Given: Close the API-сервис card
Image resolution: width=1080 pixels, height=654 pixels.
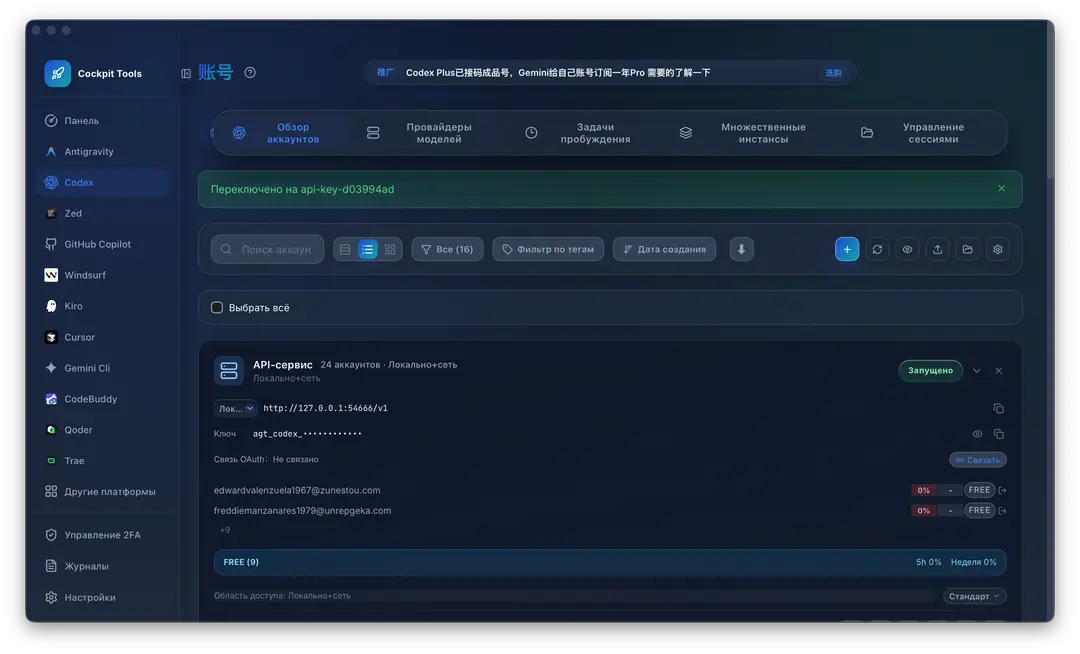Looking at the screenshot, I should 999,370.
